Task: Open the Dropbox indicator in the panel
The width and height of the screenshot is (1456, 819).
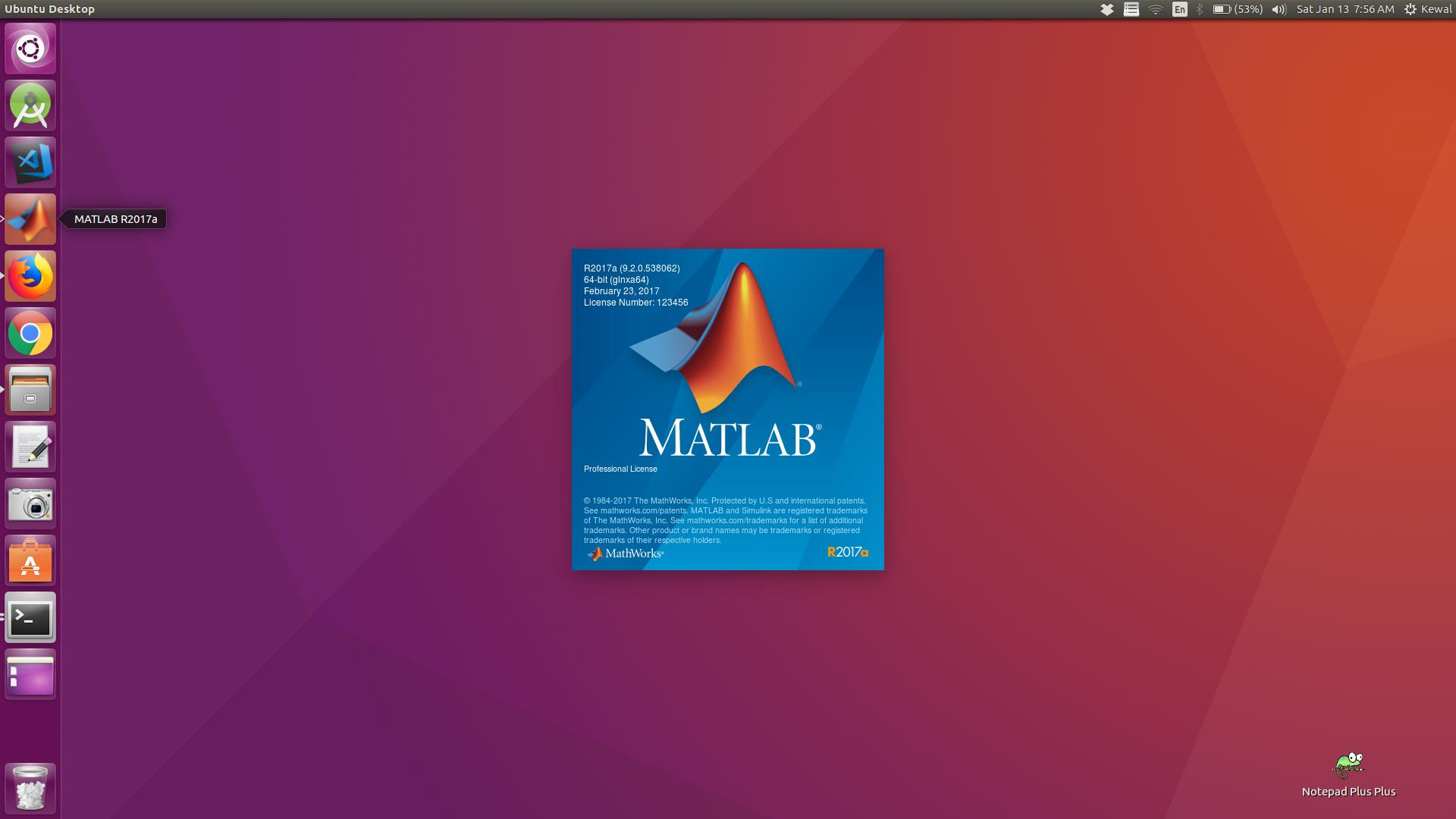Action: pos(1106,9)
